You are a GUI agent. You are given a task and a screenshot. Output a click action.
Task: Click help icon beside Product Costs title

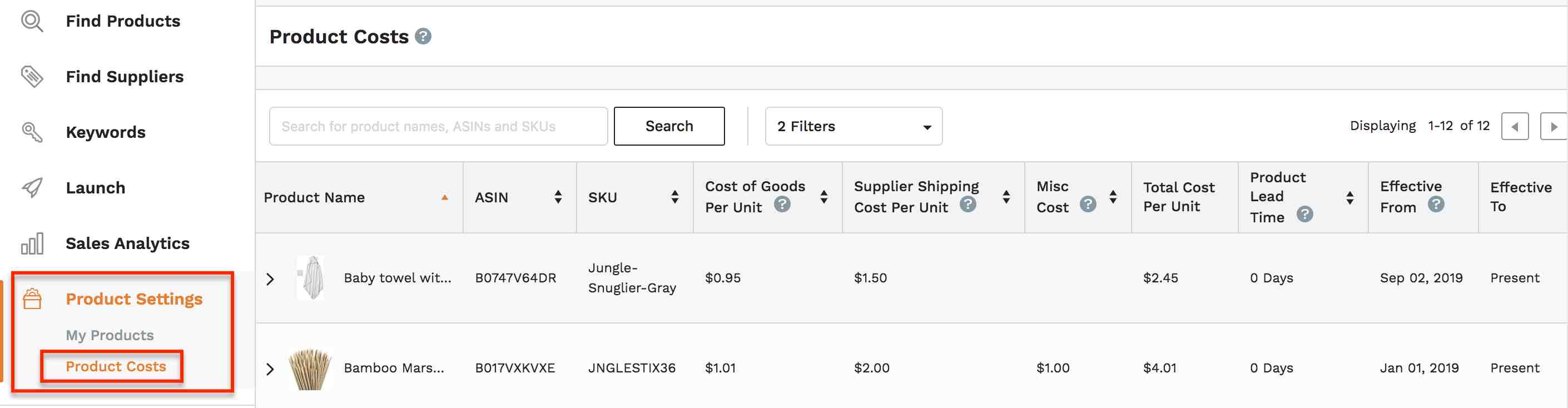point(423,37)
